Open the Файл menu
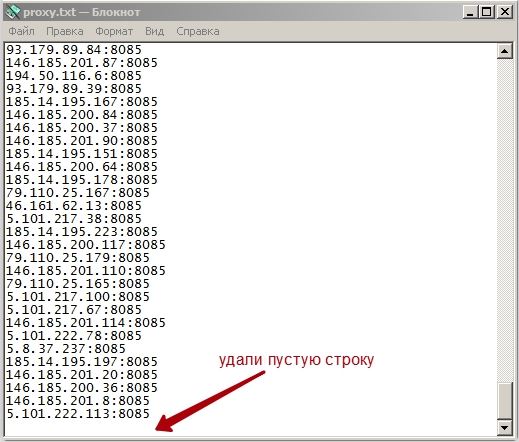 coord(21,31)
